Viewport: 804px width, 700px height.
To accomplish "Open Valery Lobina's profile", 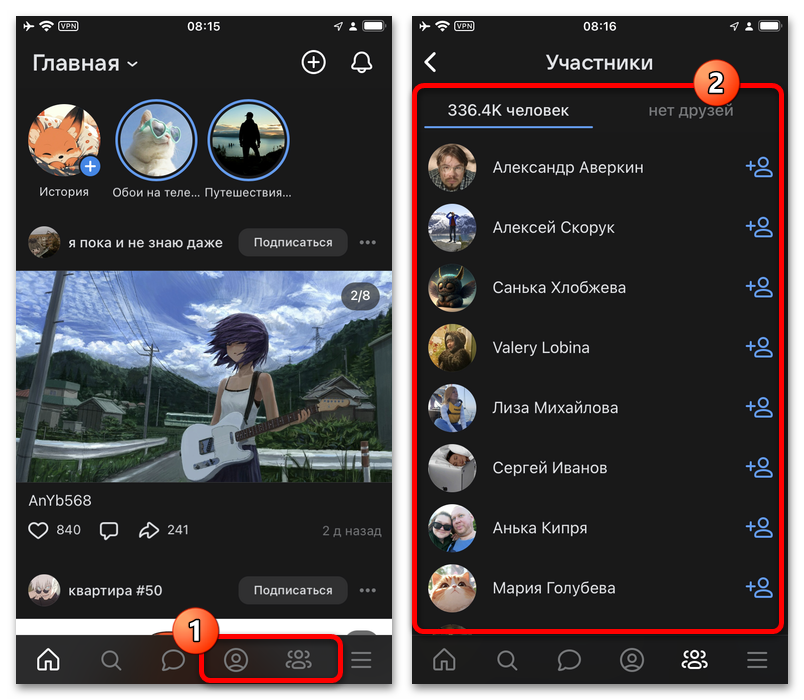I will tap(541, 348).
